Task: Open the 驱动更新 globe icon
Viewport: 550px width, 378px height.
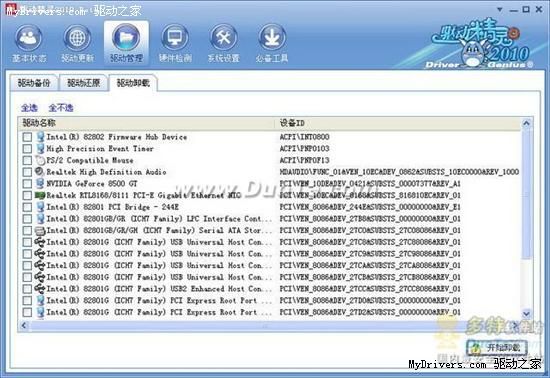Action: pyautogui.click(x=77, y=38)
